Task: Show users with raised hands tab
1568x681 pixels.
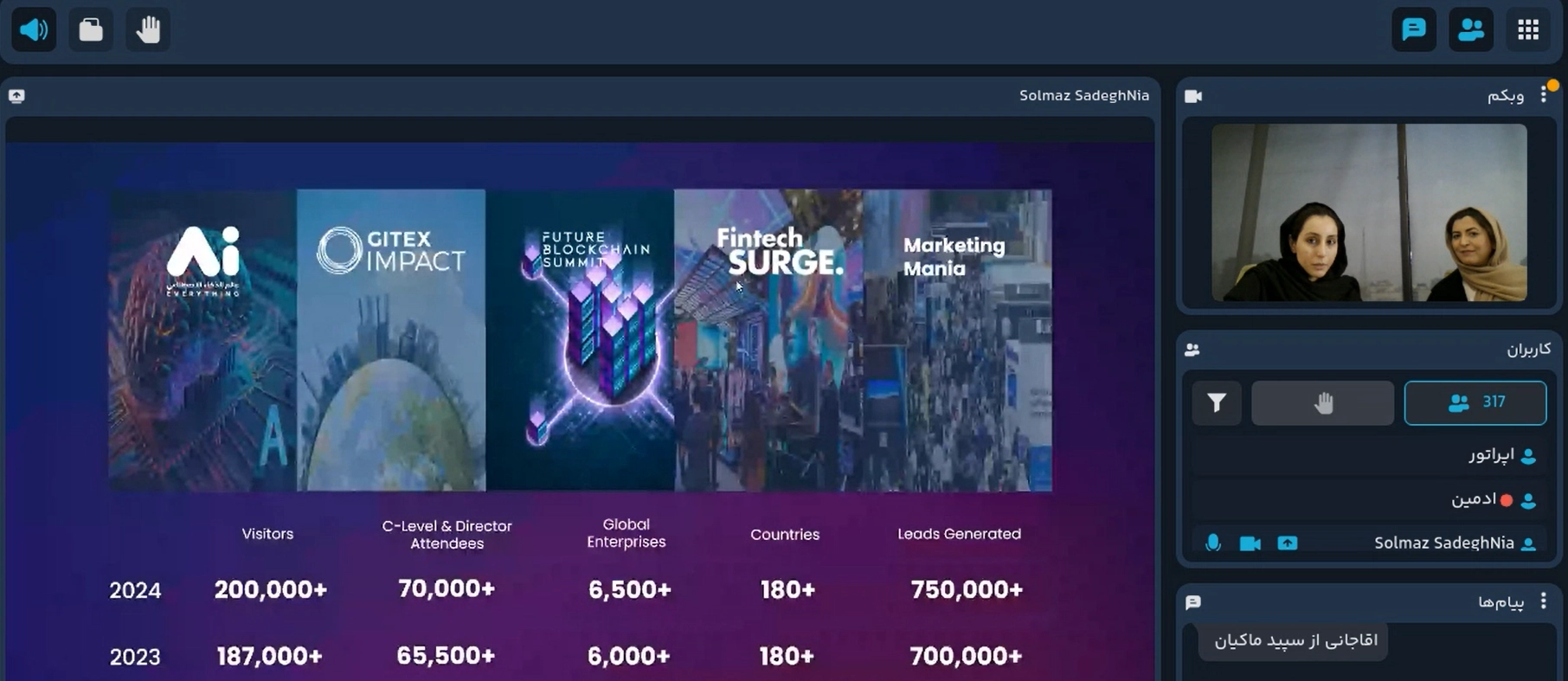Action: pyautogui.click(x=1322, y=402)
